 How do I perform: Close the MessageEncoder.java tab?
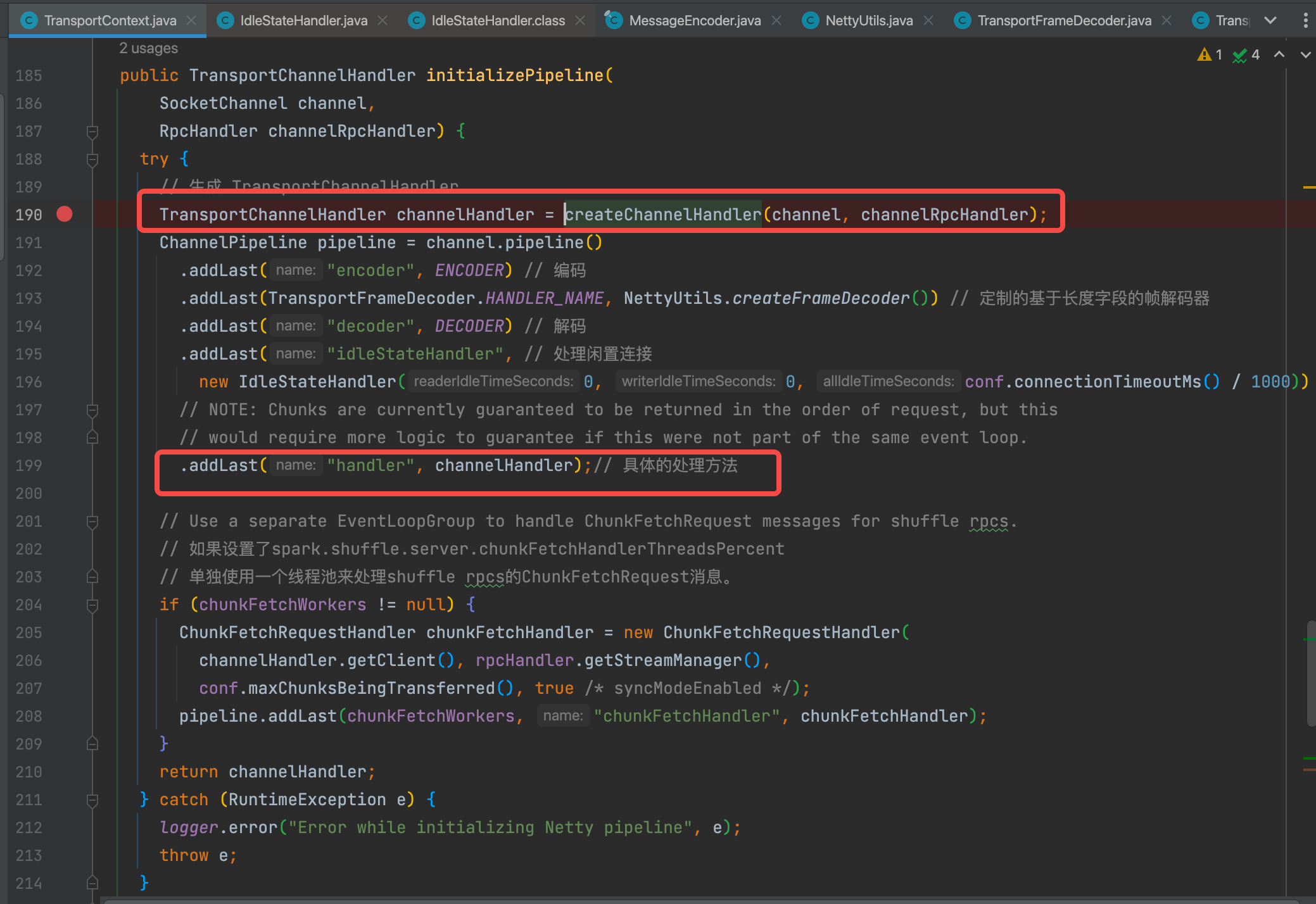776,20
